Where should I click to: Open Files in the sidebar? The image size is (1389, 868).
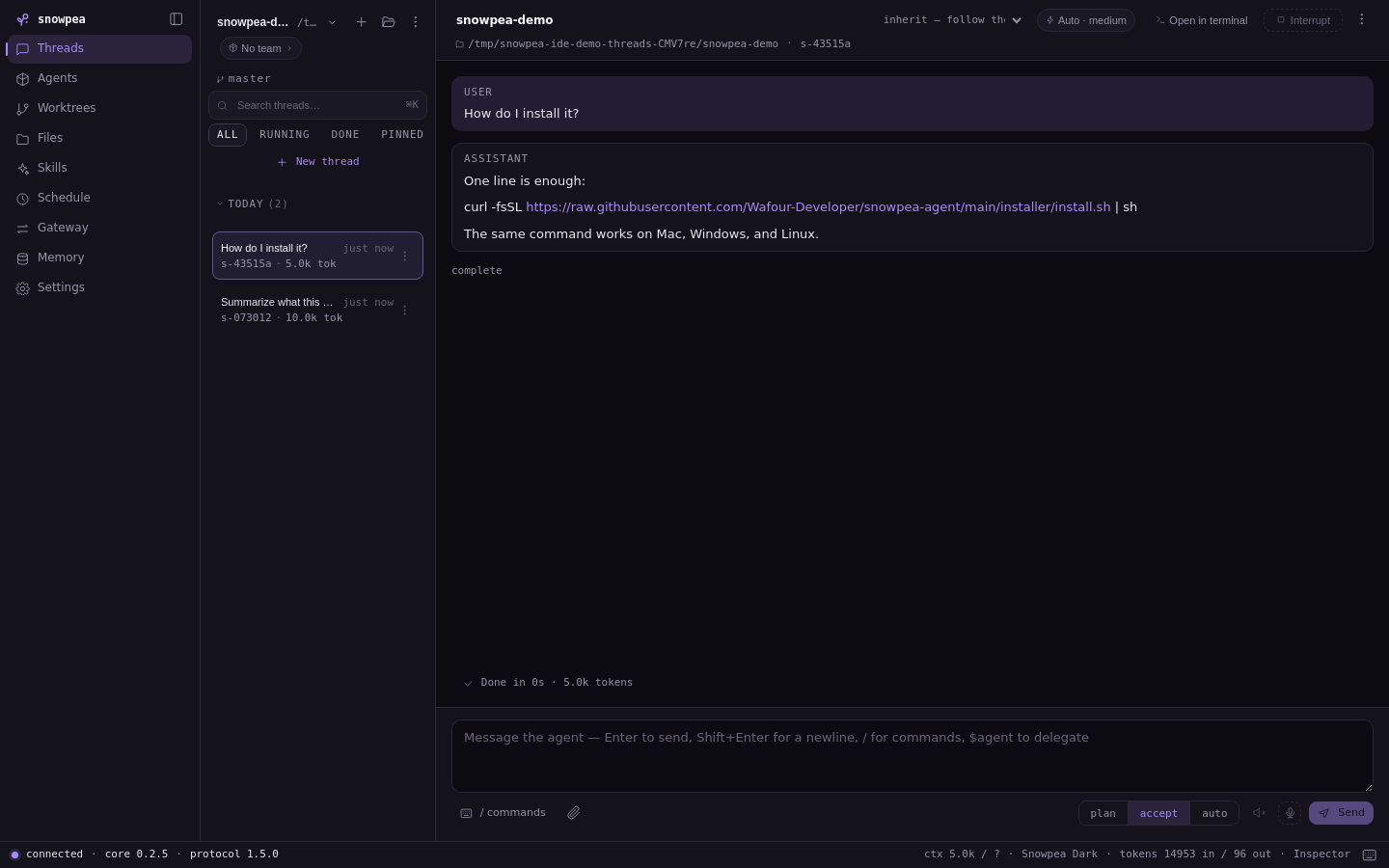(x=99, y=138)
